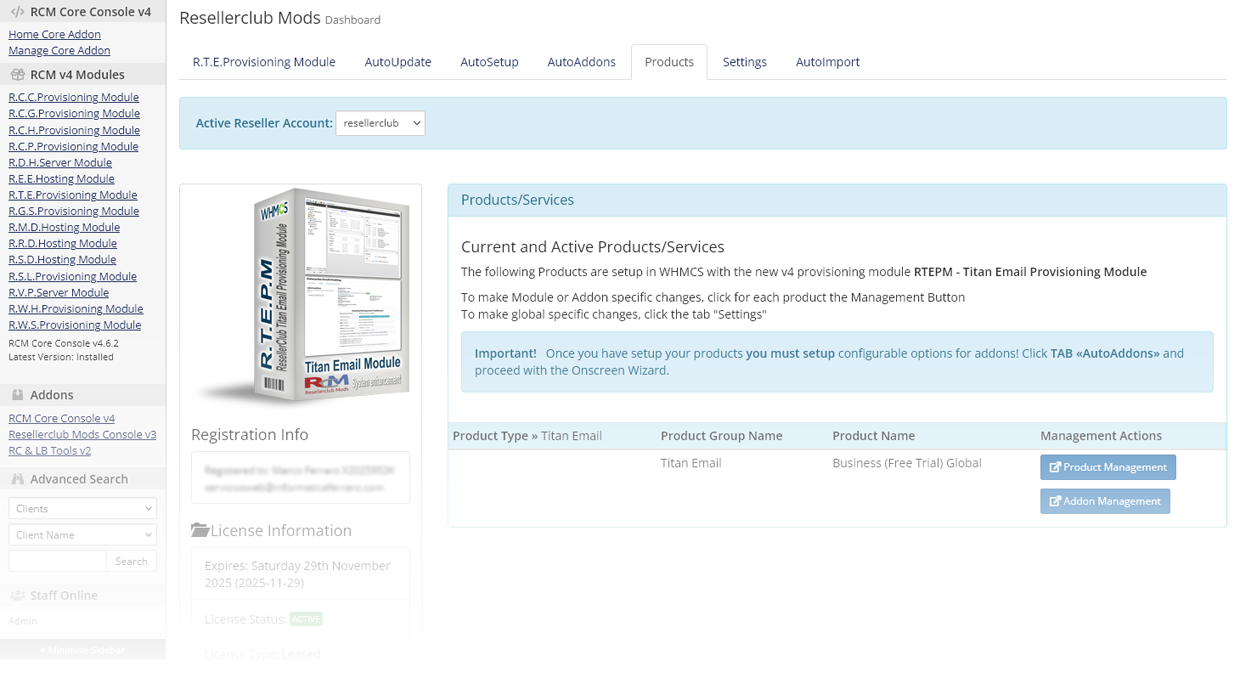Viewport: 1240px width, 678px height.
Task: Click the Addon Management button
Action: (1105, 501)
